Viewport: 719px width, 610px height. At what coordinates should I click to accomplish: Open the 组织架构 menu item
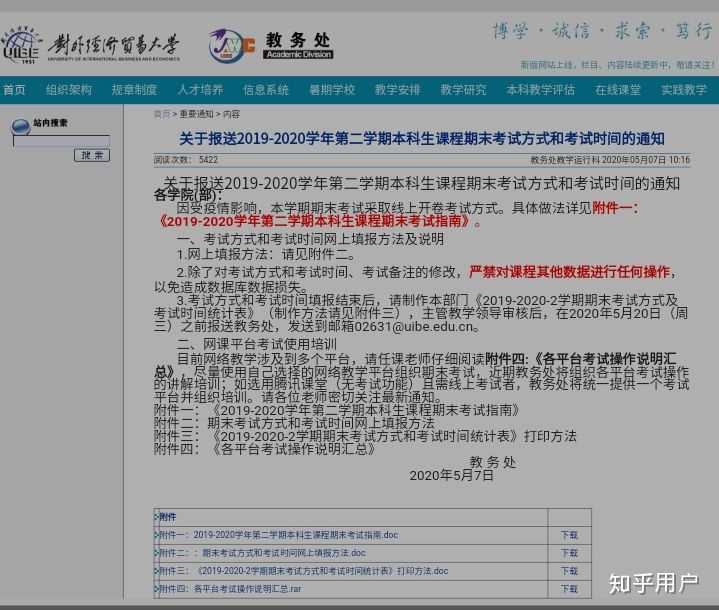click(69, 89)
